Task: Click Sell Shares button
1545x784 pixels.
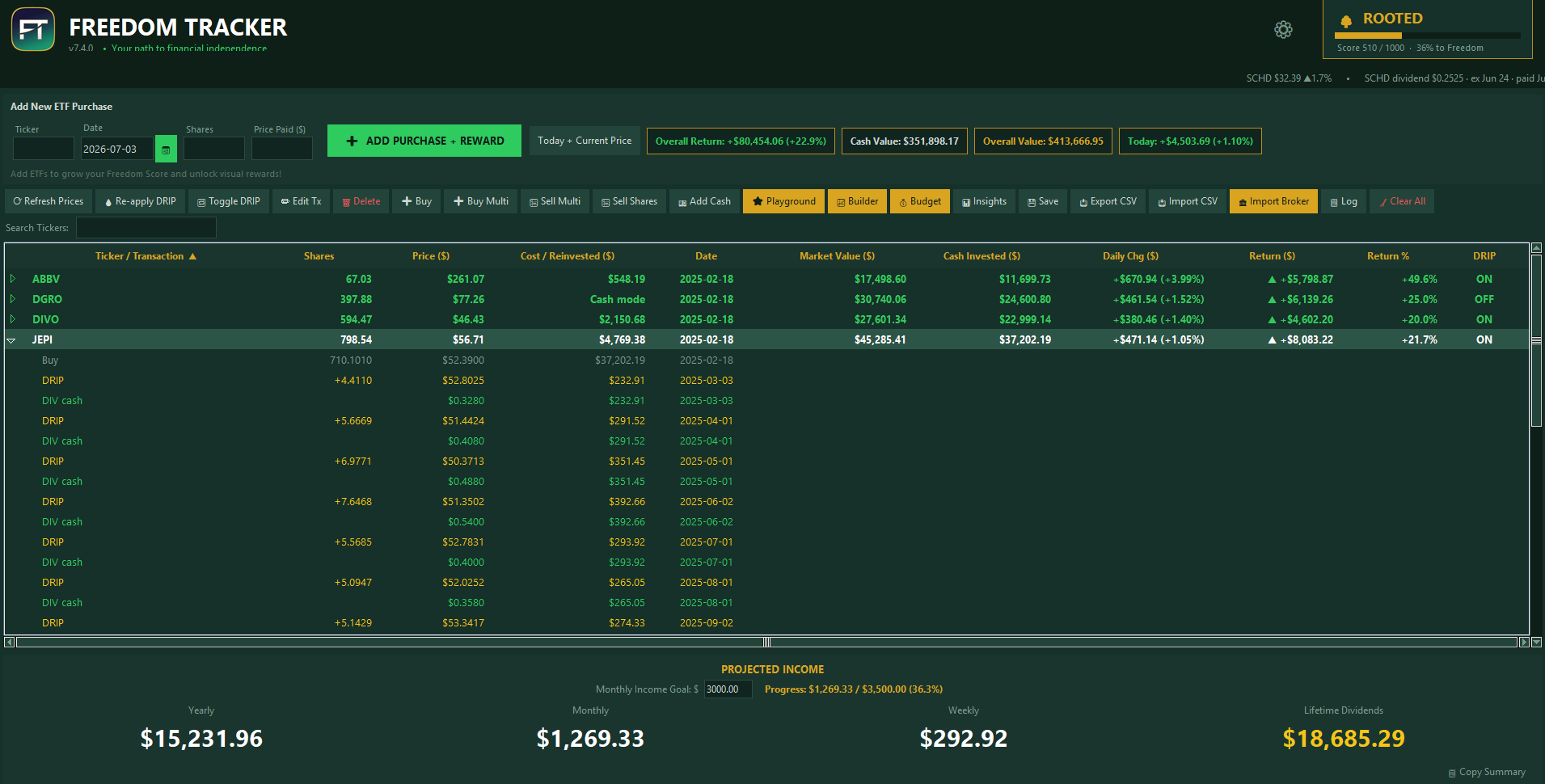Action: click(629, 201)
